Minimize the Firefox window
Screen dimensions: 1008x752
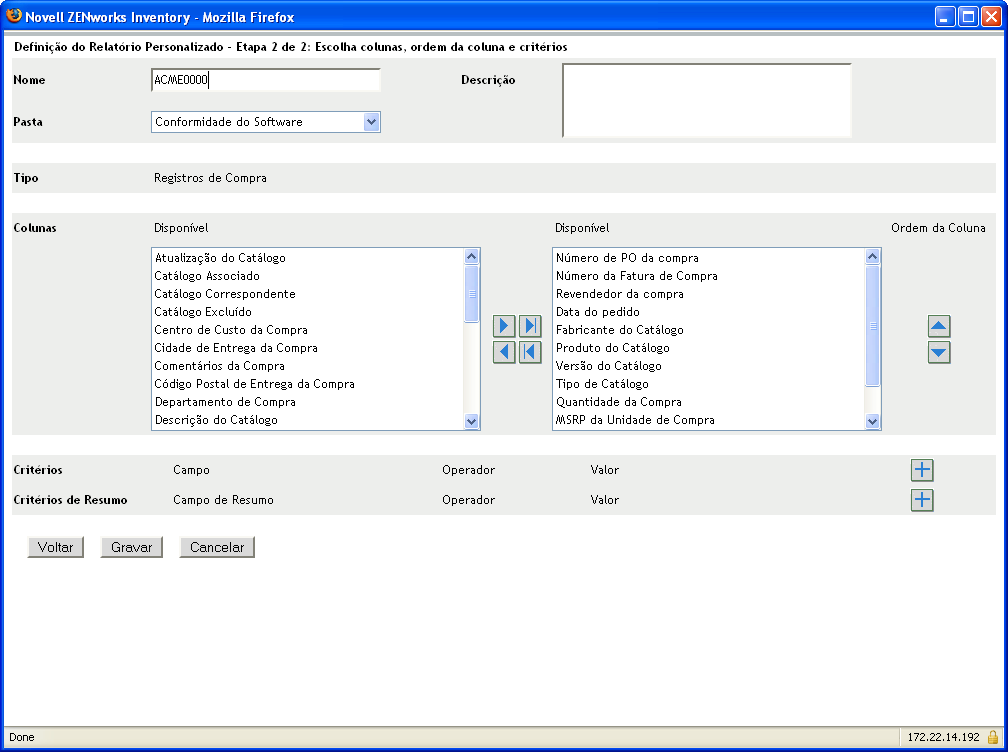pos(944,17)
